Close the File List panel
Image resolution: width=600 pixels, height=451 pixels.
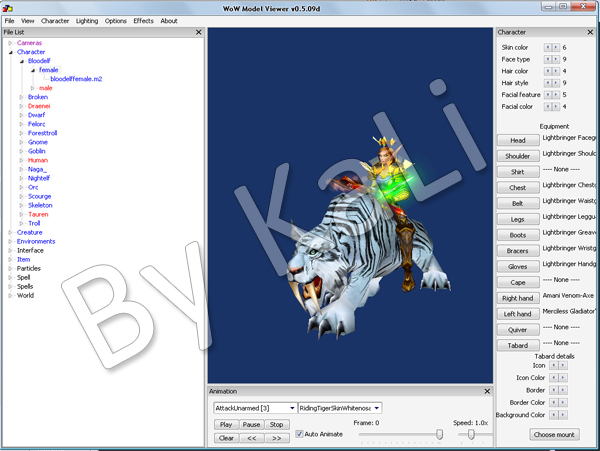199,32
